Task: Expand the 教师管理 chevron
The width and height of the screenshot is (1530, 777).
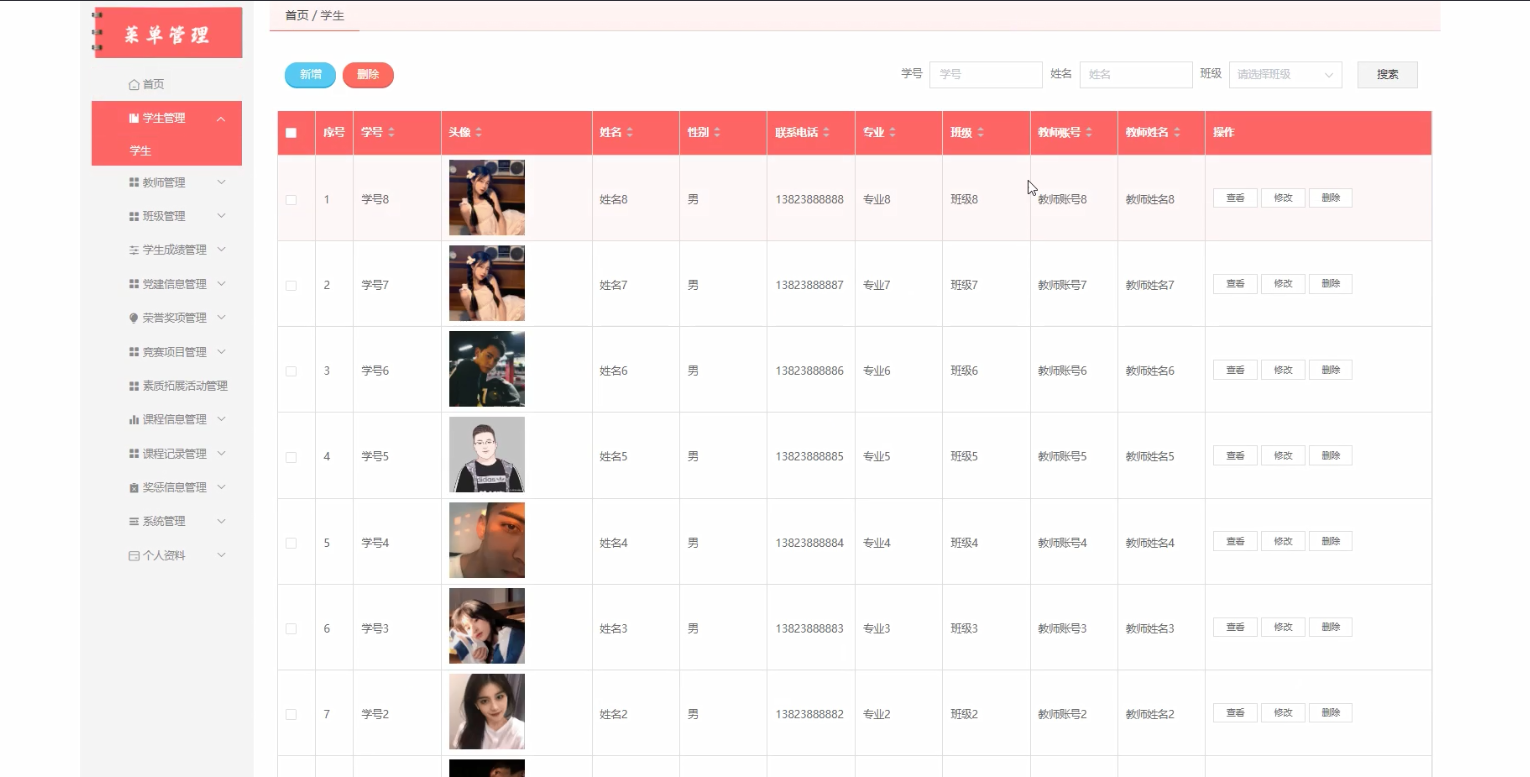Action: tap(221, 182)
